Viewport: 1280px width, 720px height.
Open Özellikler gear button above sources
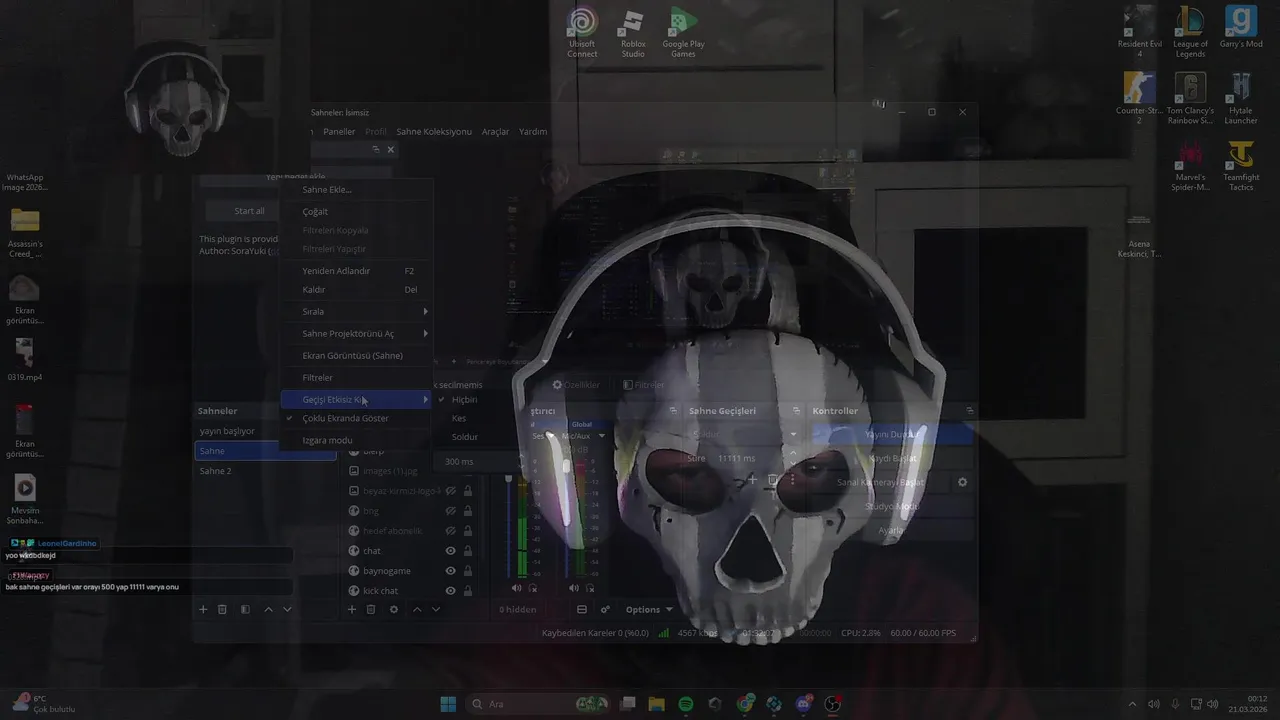[576, 385]
